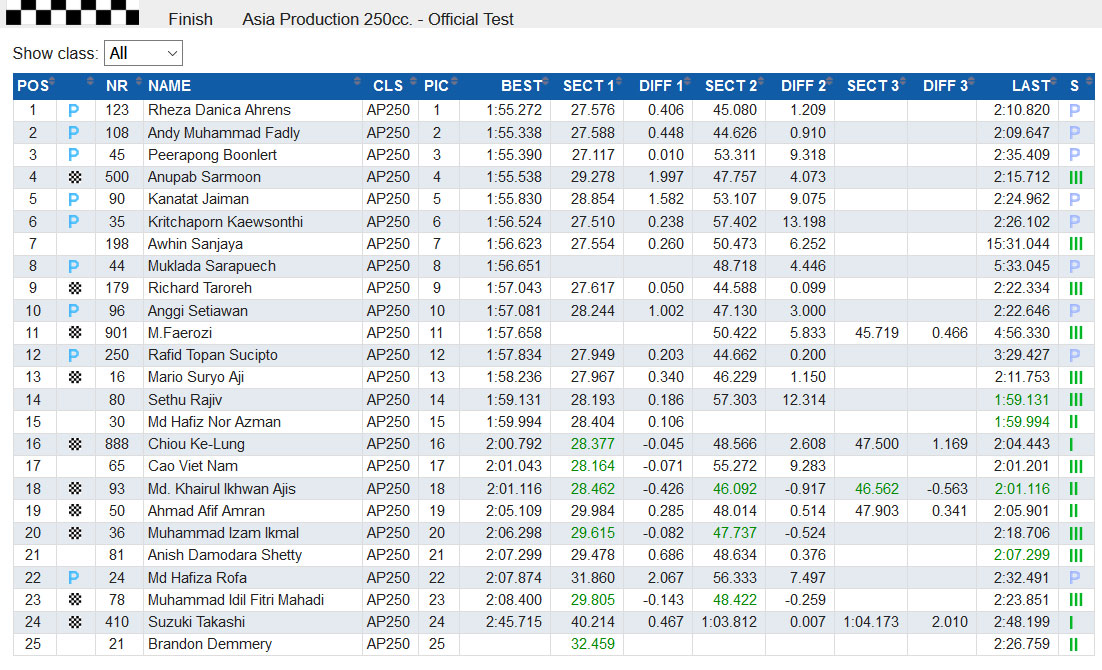Click last lap time 15:31.044
Viewport: 1102px width, 670px height.
[x=1018, y=244]
